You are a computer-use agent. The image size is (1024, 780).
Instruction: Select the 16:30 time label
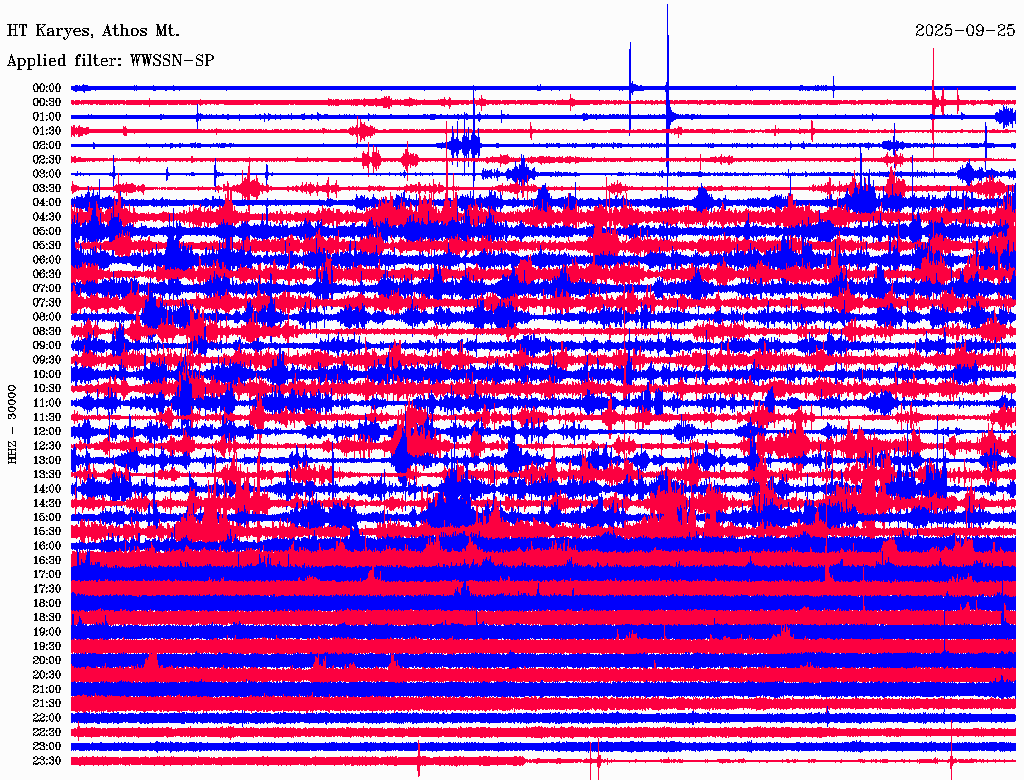pos(46,561)
